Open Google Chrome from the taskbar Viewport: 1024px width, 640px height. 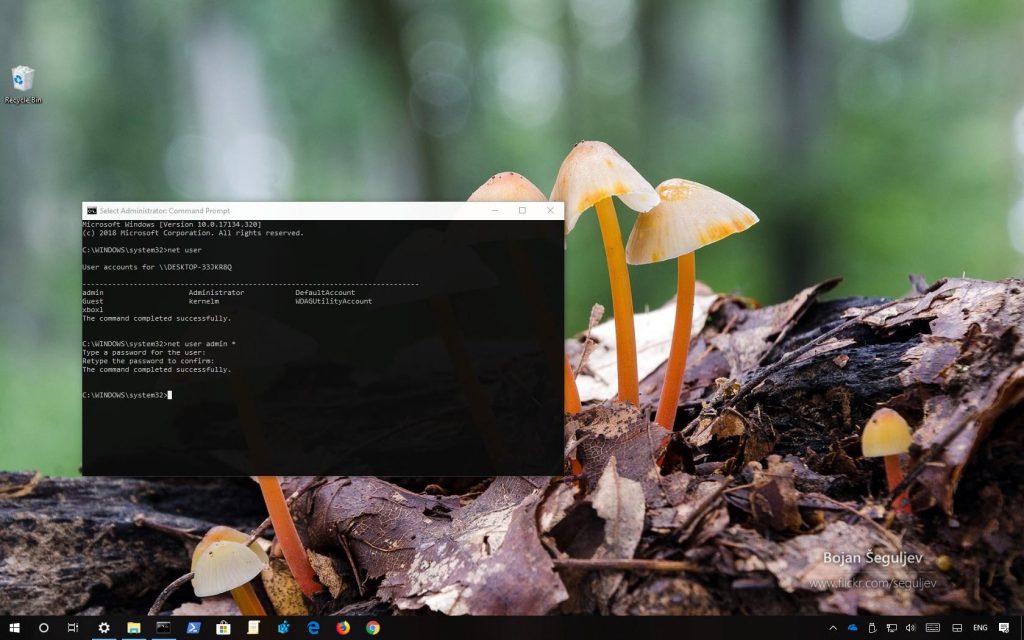(372, 627)
